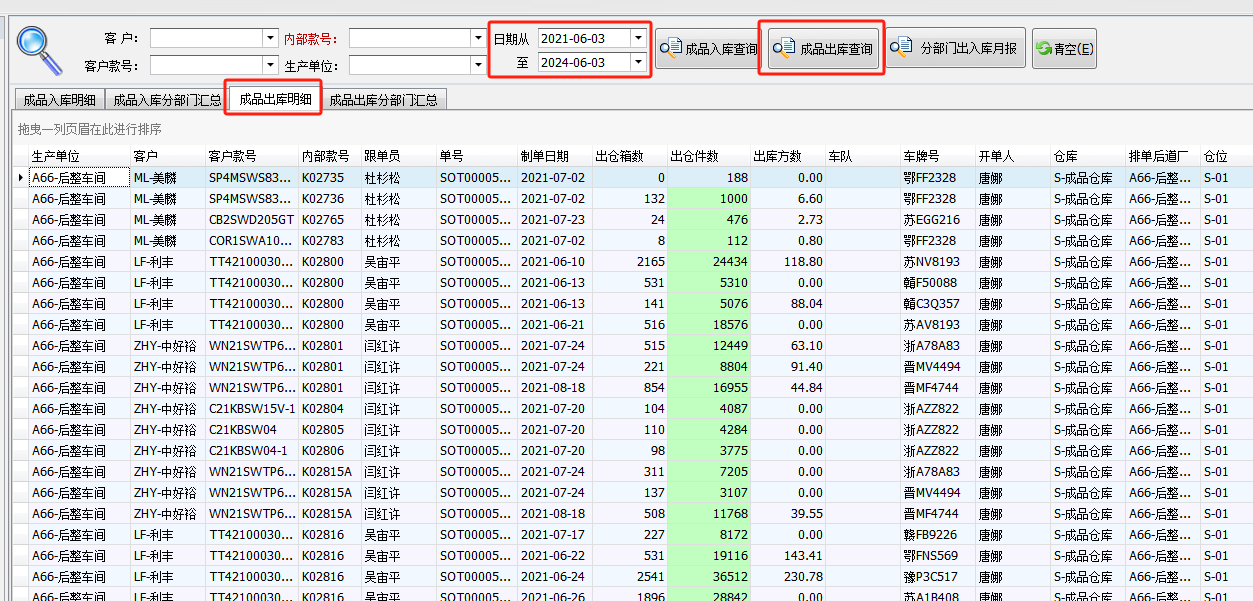This screenshot has width=1253, height=601.
Task: Sort by the 出库方数 column header
Action: point(788,156)
